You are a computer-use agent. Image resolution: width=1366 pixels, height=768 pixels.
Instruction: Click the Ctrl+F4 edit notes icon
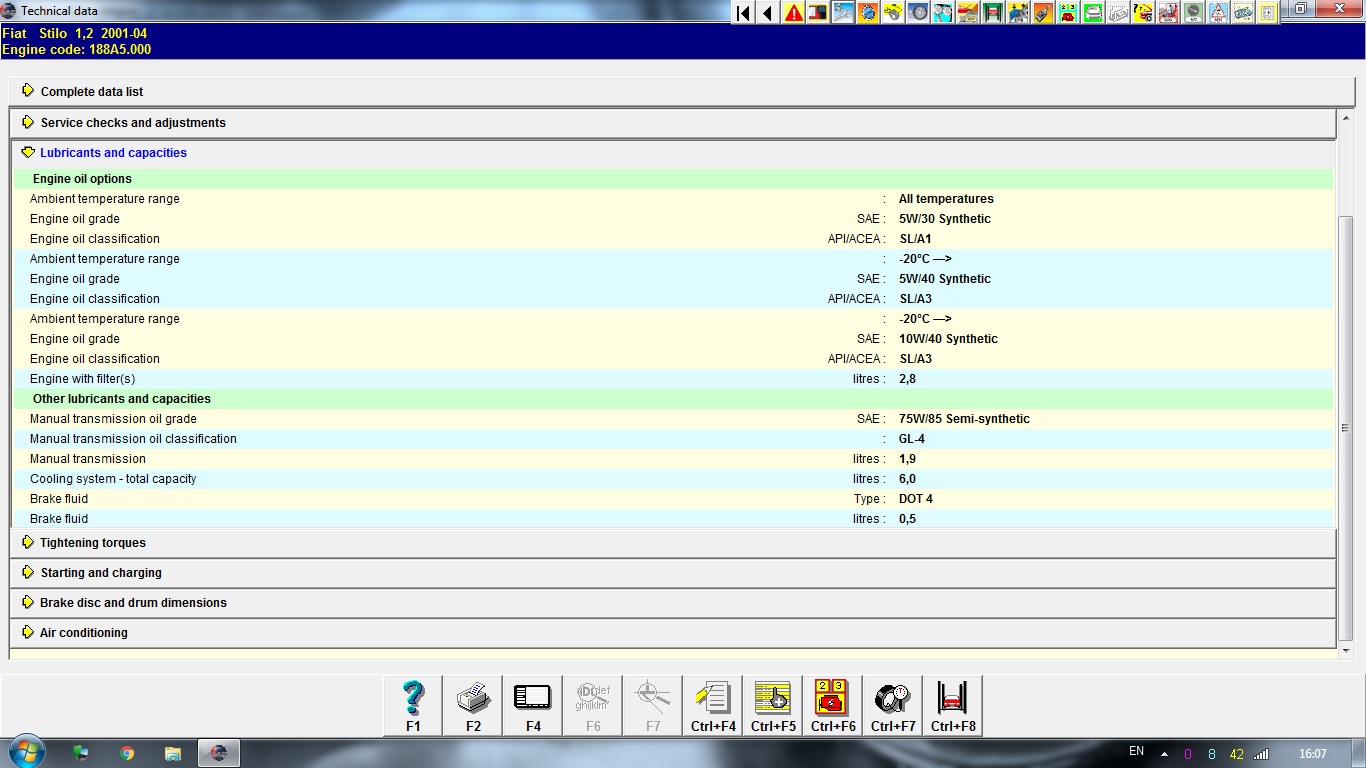(713, 705)
